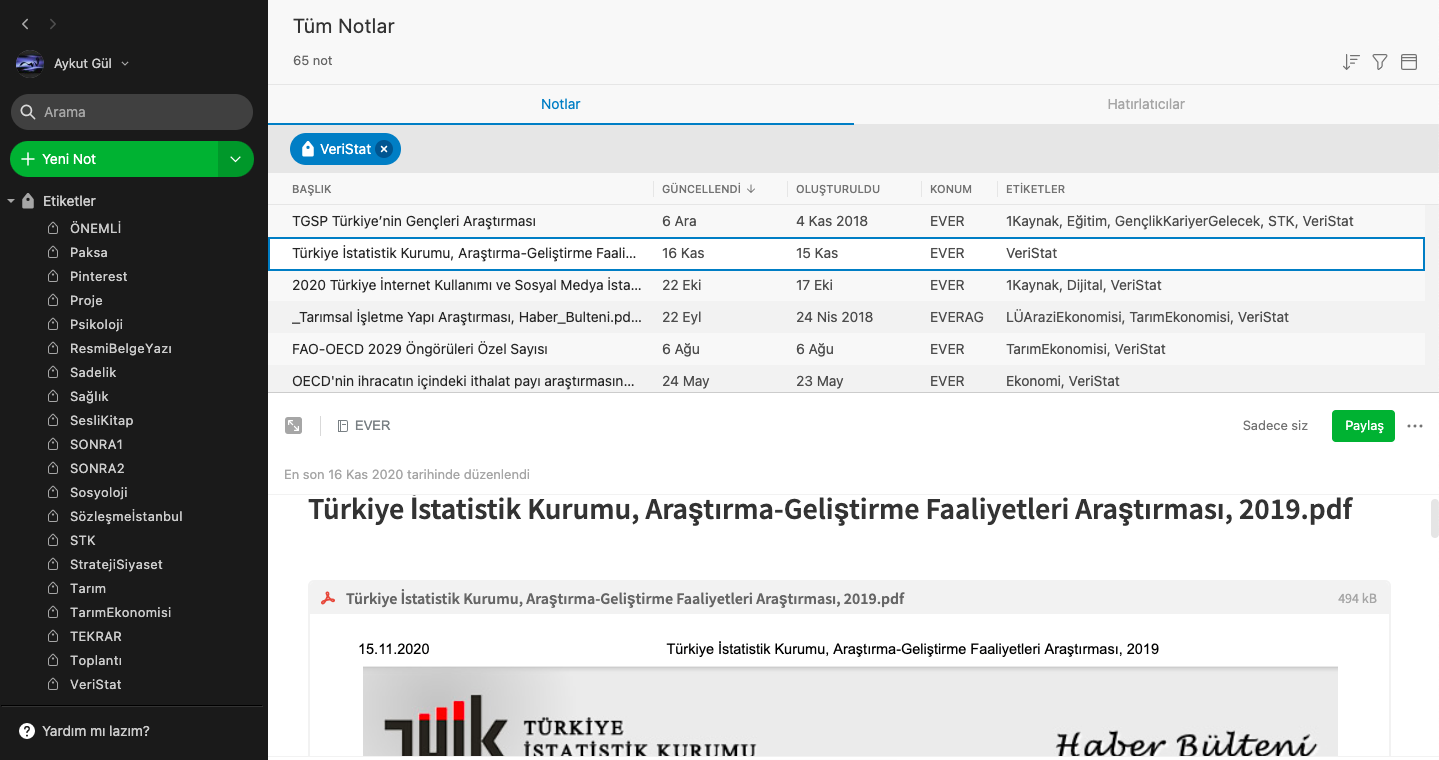
Task: Go back with the left arrow
Action: pos(25,24)
